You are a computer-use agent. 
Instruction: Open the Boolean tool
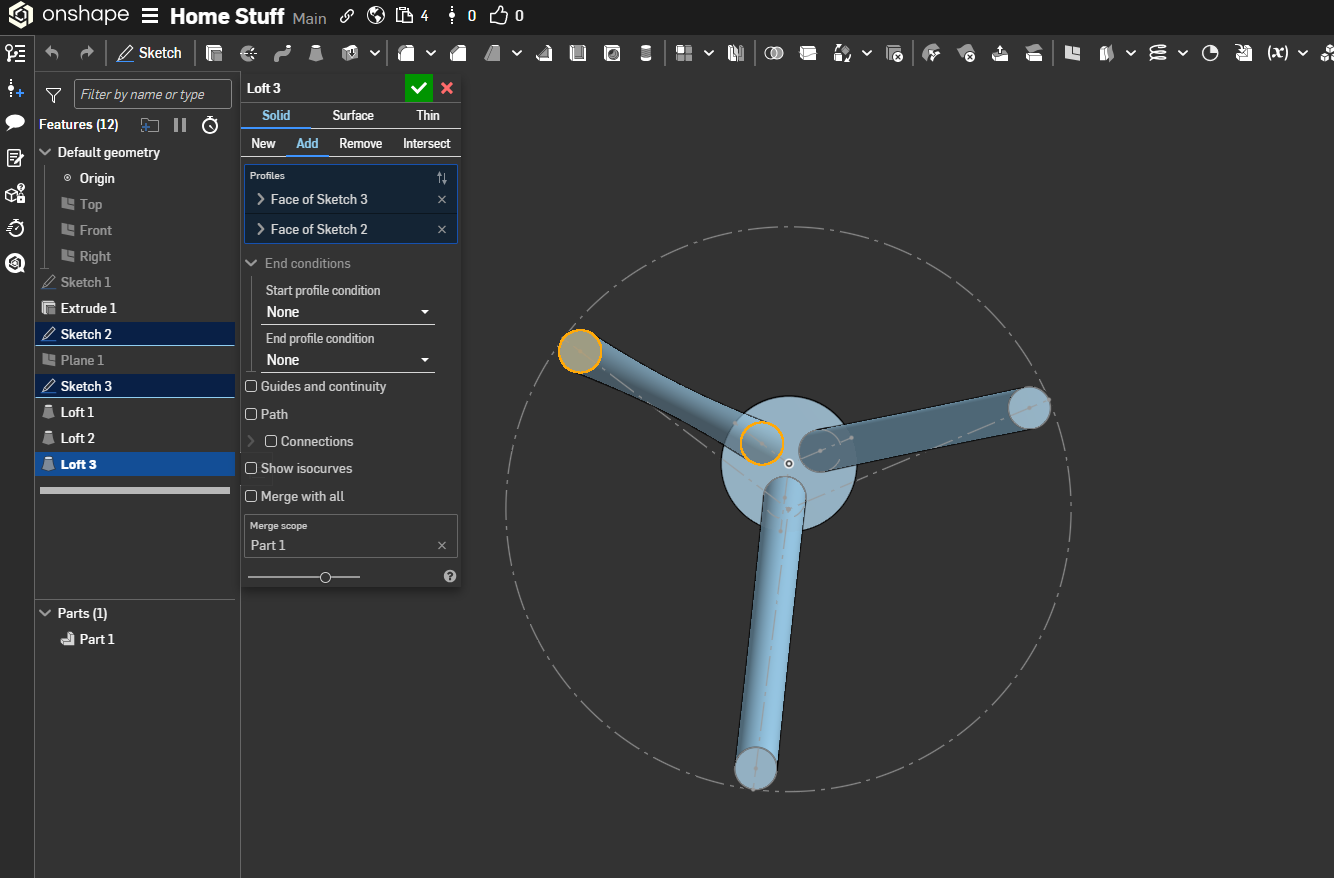(773, 53)
